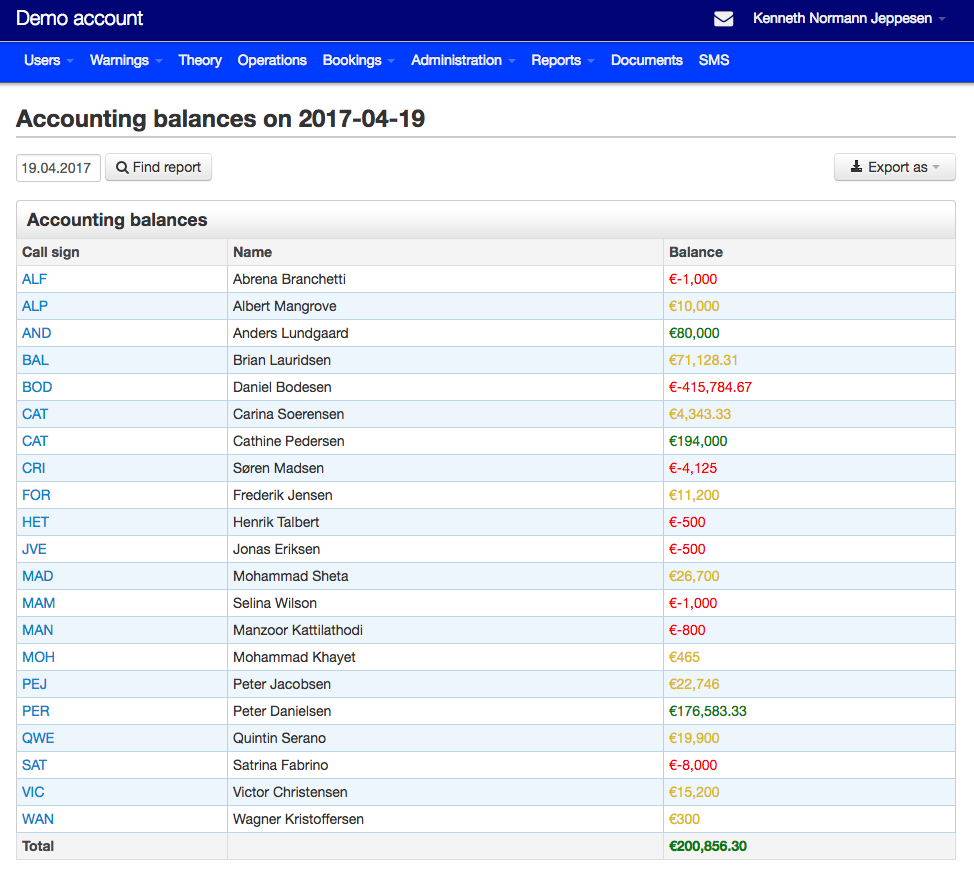The height and width of the screenshot is (876, 974).
Task: Open the Export as dropdown
Action: click(894, 167)
